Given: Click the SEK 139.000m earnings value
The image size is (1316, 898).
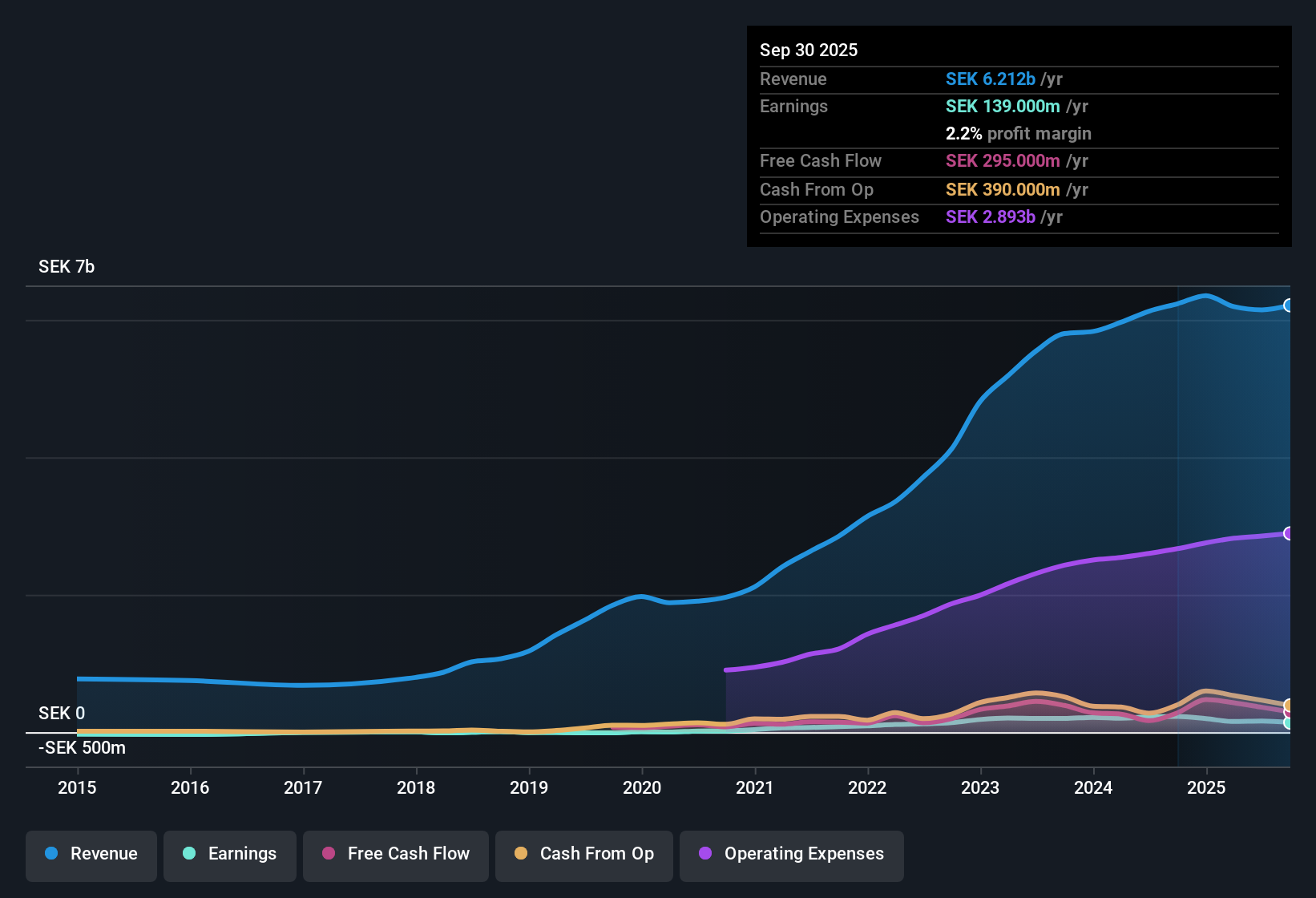Looking at the screenshot, I should point(1003,106).
